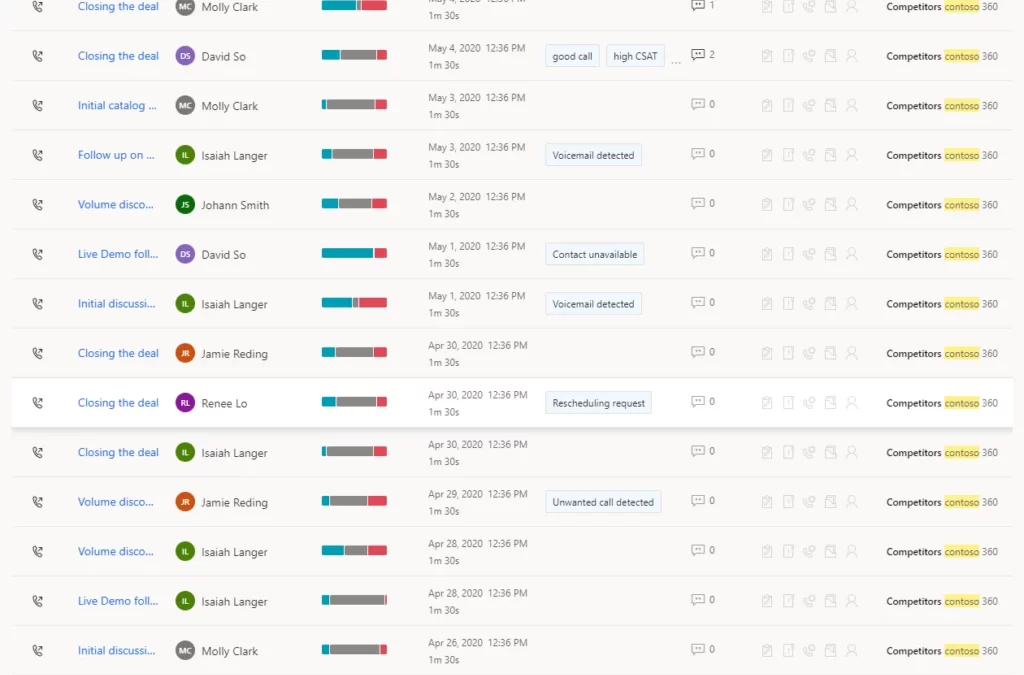Viewport: 1024px width, 675px height.
Task: Click Jamie Reding's avatar in the Volume disco row
Action: coord(185,502)
